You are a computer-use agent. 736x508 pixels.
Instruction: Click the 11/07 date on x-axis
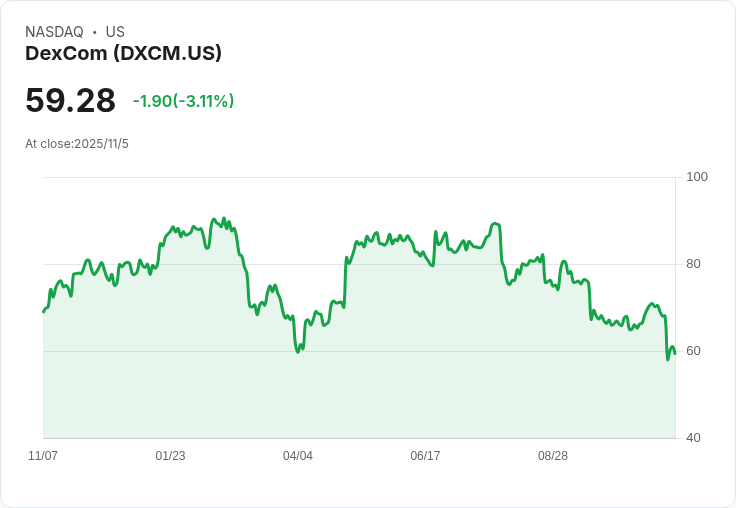[x=43, y=456]
